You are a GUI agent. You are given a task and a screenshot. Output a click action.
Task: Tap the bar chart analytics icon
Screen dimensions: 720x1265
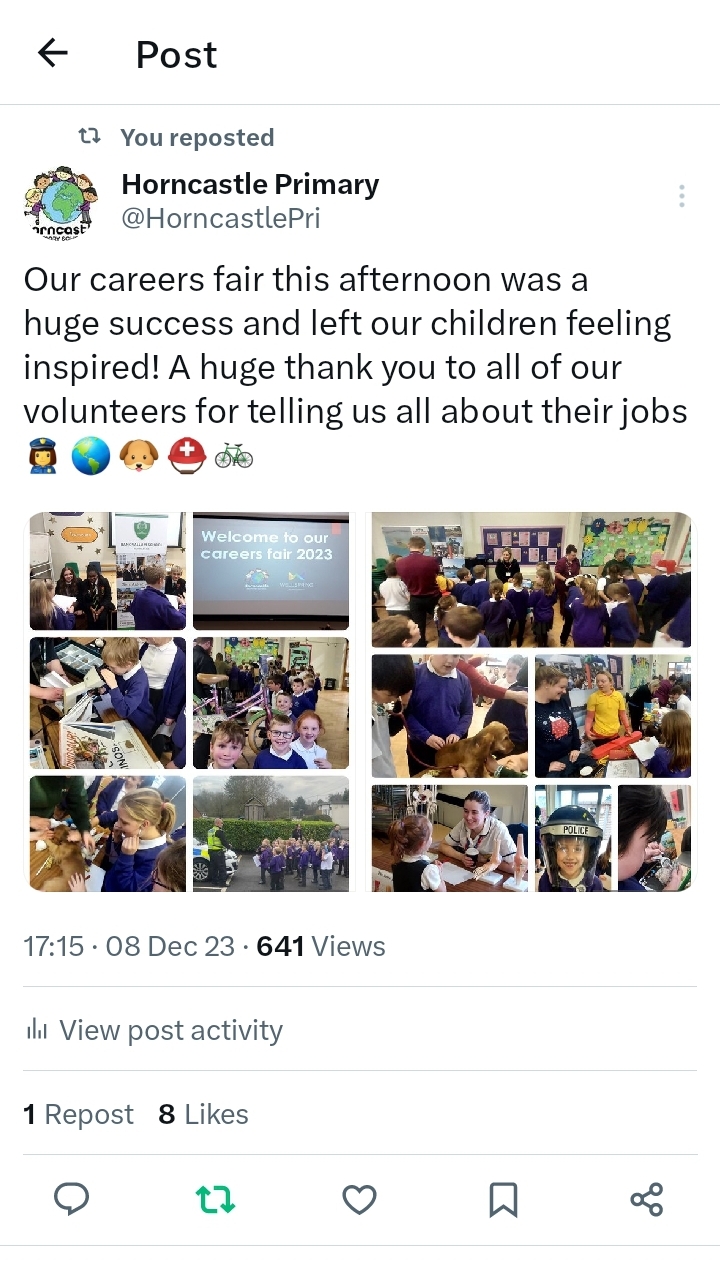coord(37,1029)
